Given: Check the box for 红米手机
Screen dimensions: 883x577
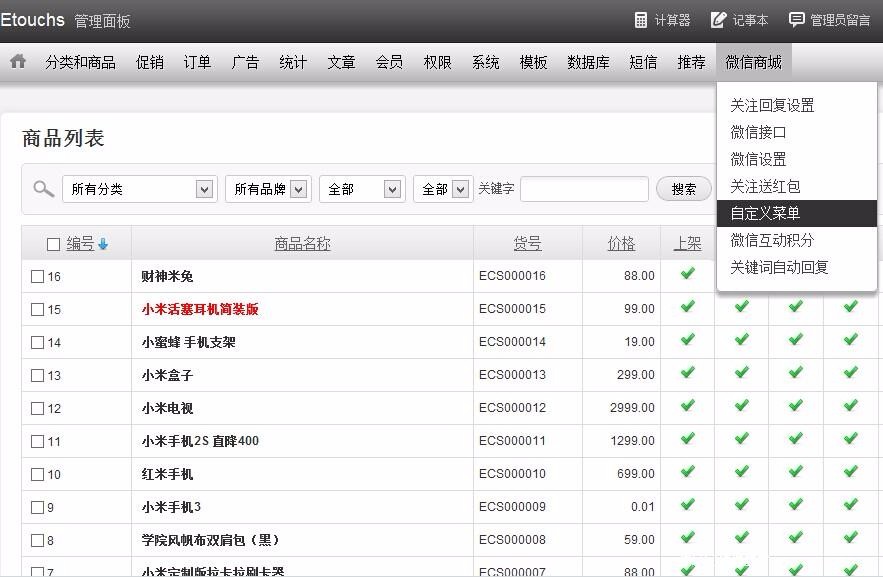Looking at the screenshot, I should point(36,474).
